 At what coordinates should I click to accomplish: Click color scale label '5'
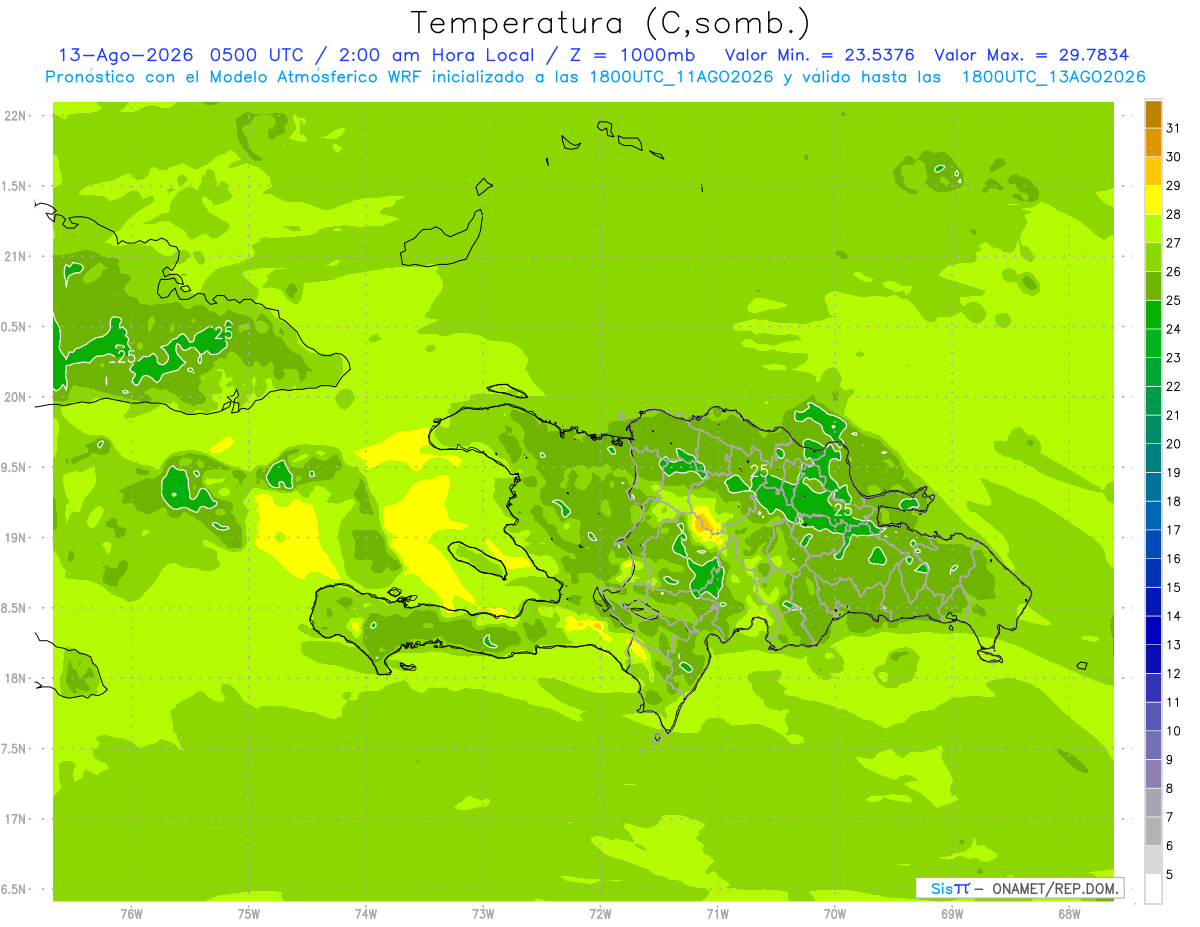click(1170, 875)
